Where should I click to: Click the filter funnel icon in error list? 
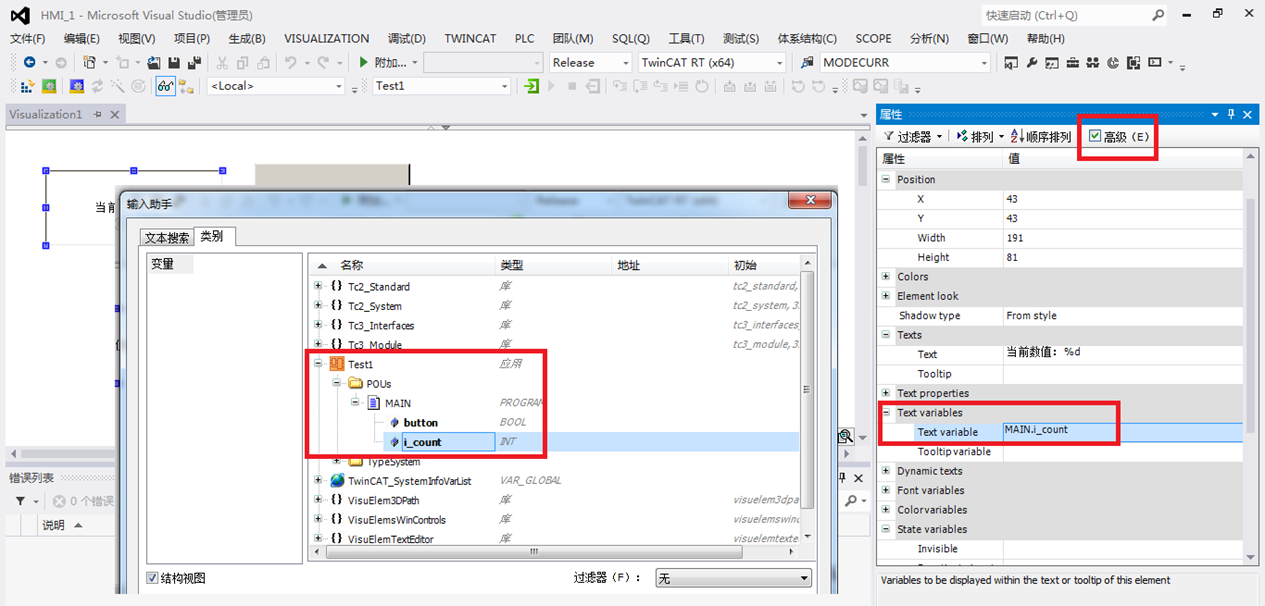pyautogui.click(x=21, y=501)
